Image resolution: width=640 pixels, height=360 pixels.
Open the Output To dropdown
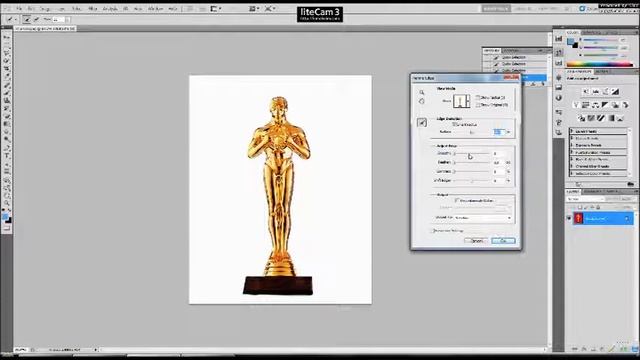point(483,218)
